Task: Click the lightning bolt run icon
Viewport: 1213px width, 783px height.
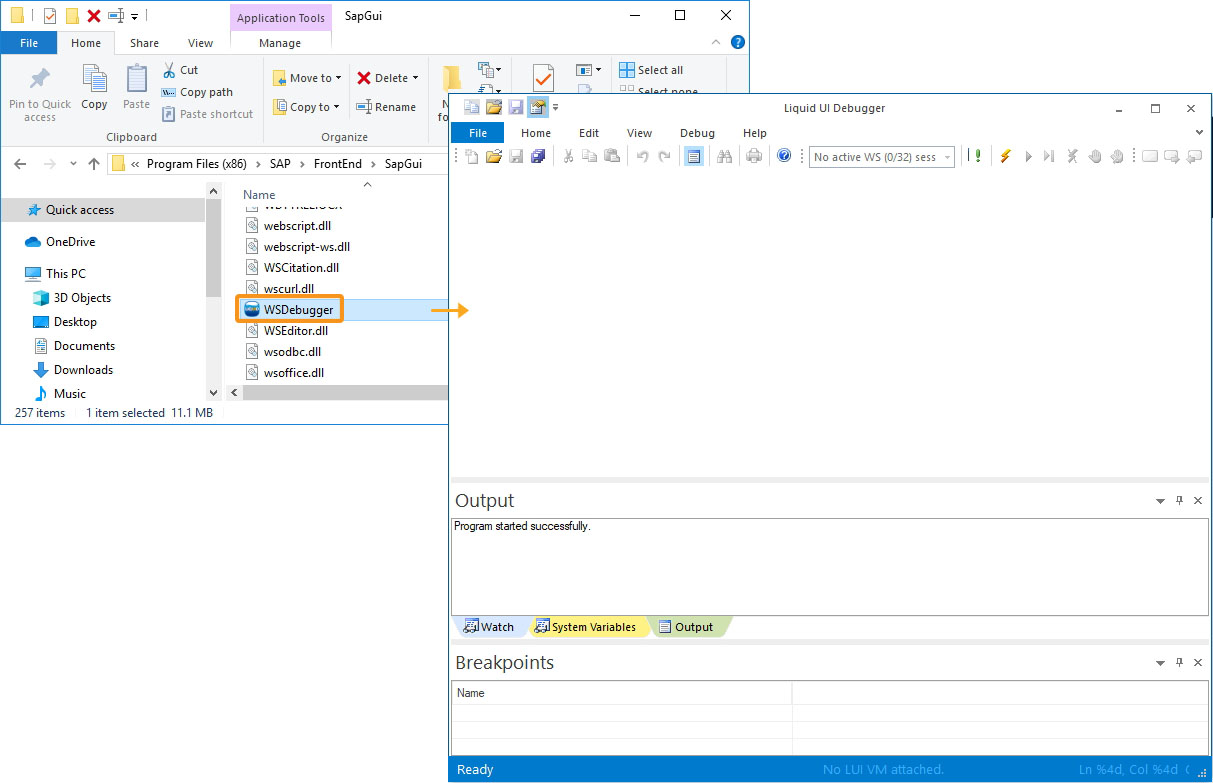Action: pos(1006,156)
